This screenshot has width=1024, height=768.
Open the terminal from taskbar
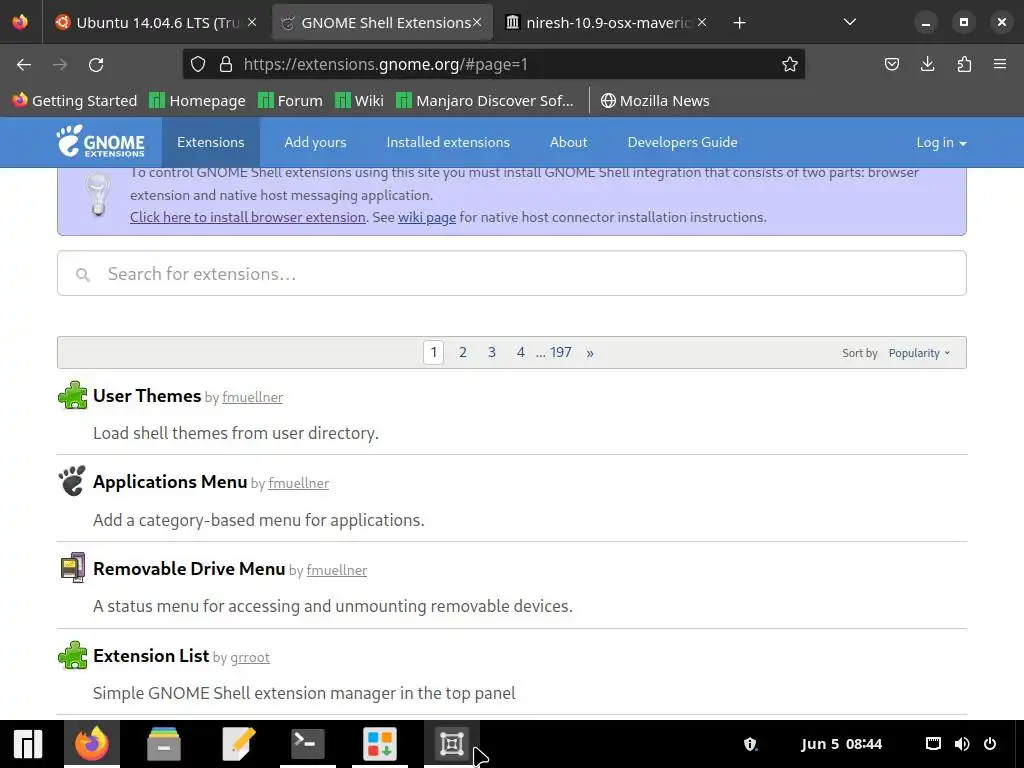pos(308,744)
